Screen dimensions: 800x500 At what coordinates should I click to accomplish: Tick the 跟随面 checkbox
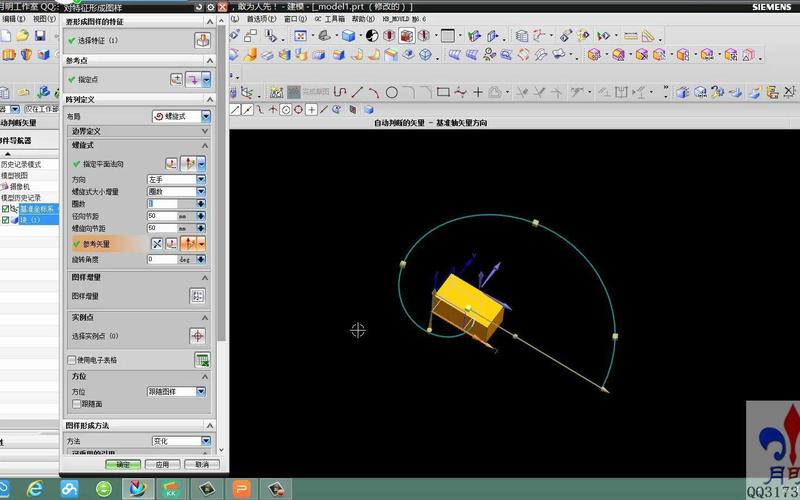point(76,404)
